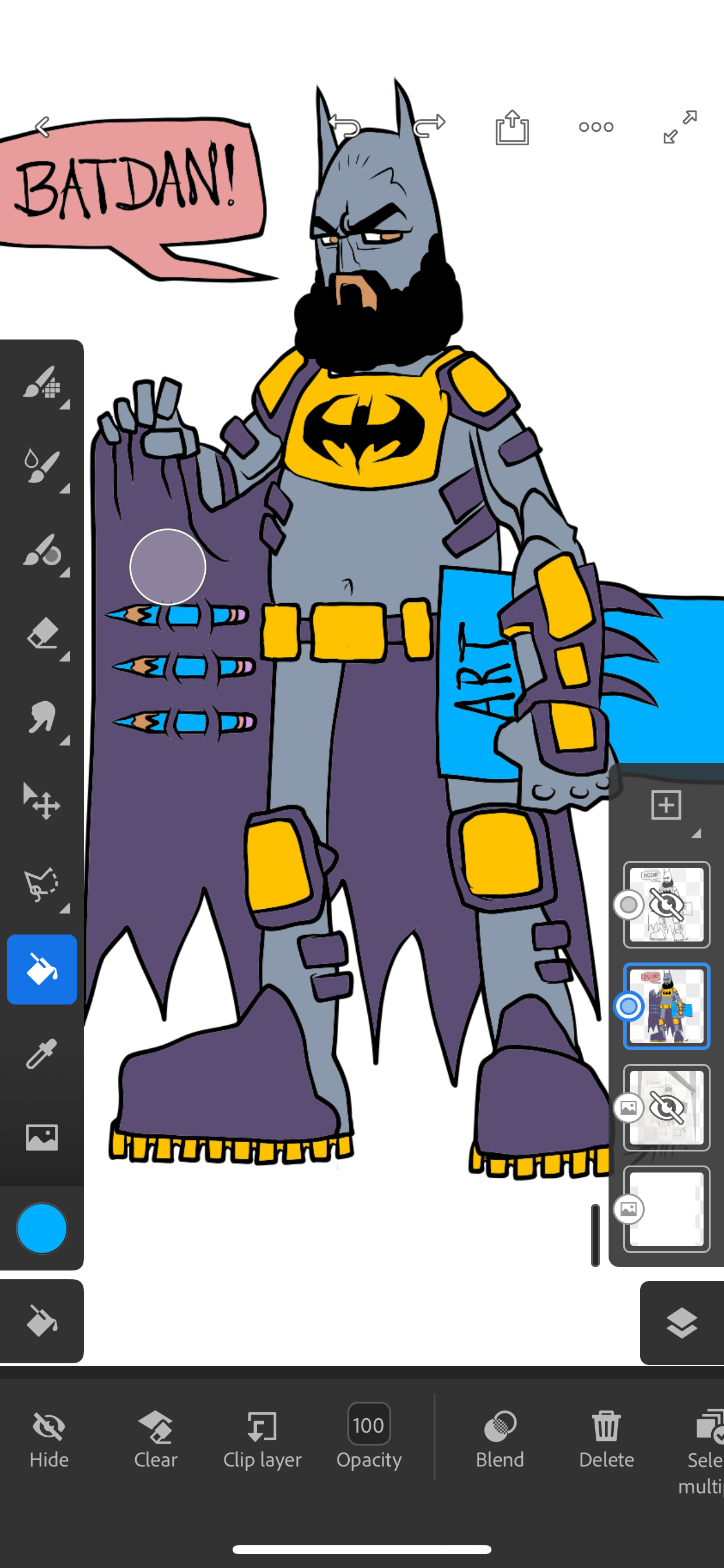Tap the back arrow to exit the canvas
This screenshot has width=724, height=1568.
pyautogui.click(x=43, y=127)
